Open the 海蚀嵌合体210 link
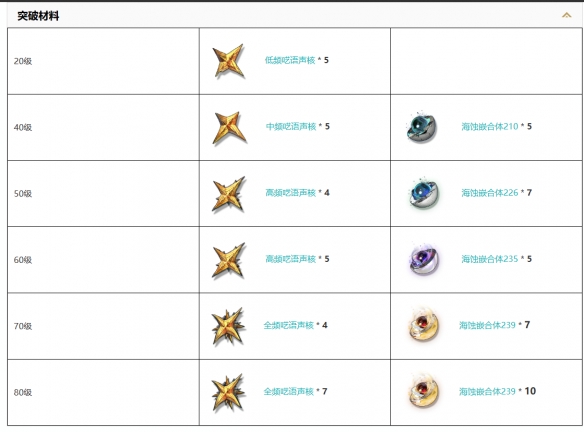 click(x=490, y=126)
